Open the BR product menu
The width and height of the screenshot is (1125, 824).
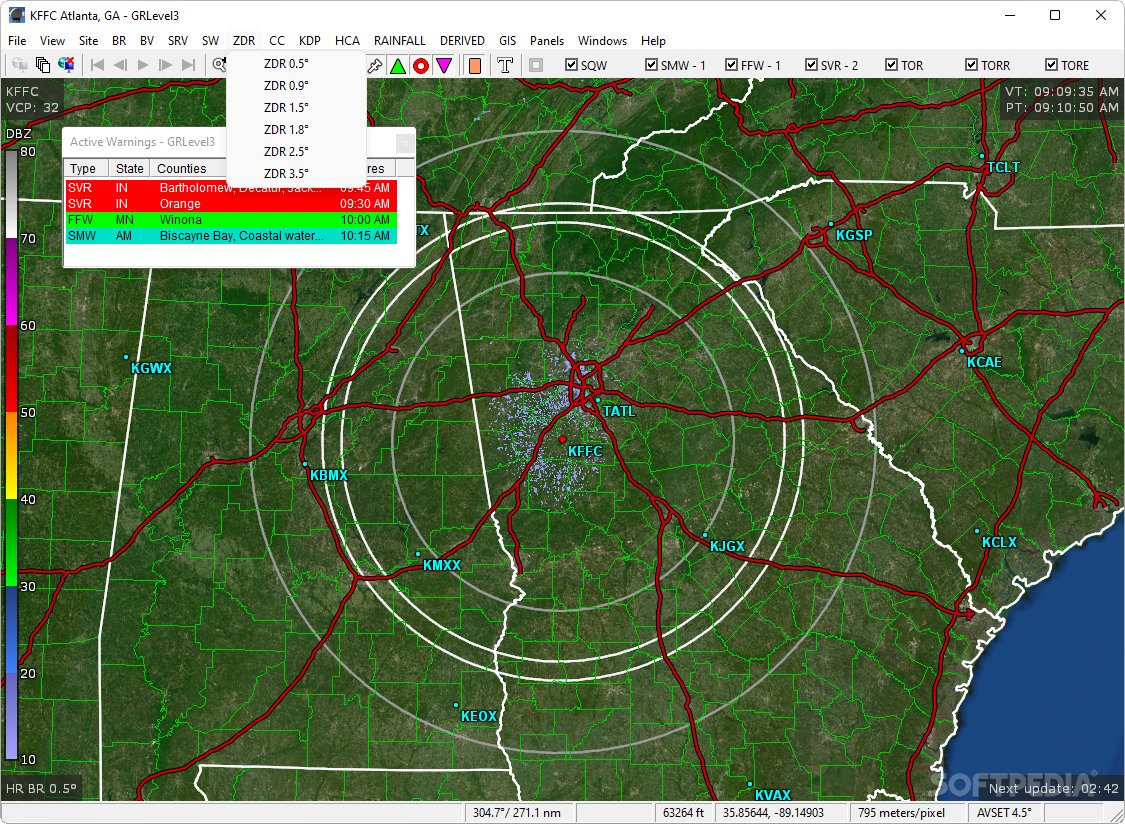coord(119,41)
